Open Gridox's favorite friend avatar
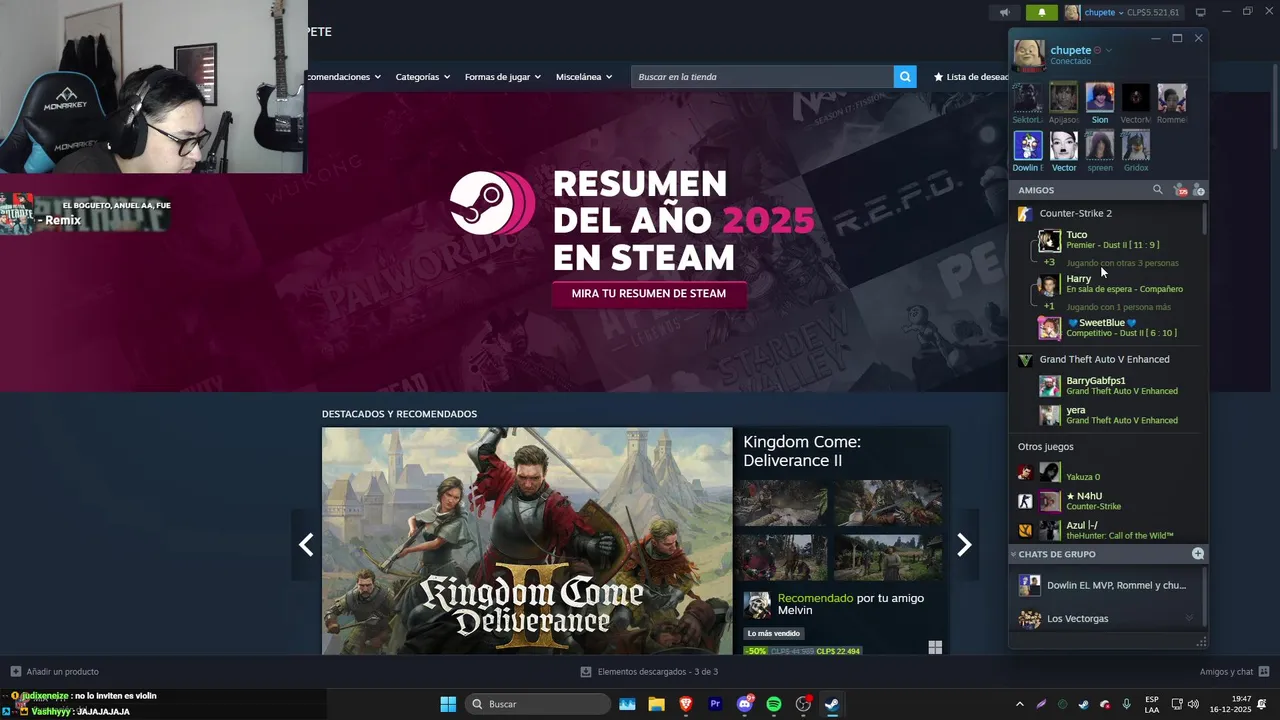Screen dimensions: 1280x720 point(1136,145)
